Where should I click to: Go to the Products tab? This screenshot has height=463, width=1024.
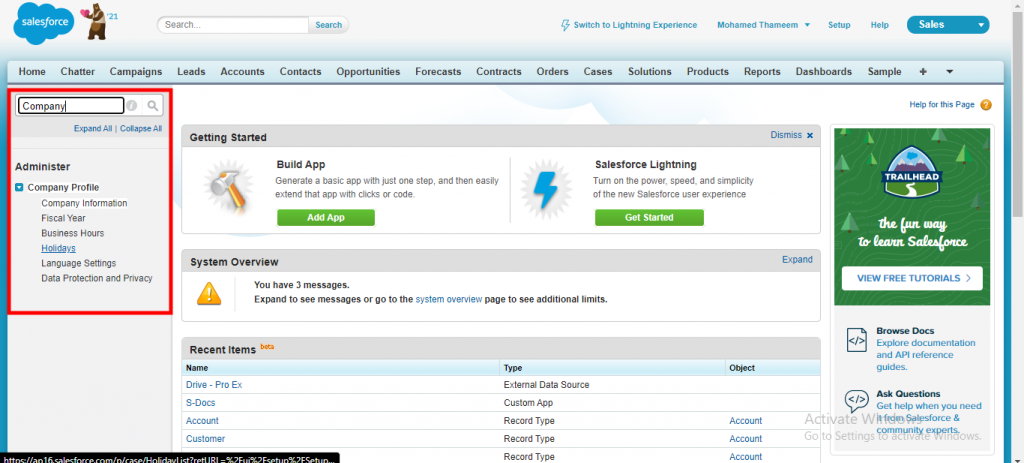(708, 72)
